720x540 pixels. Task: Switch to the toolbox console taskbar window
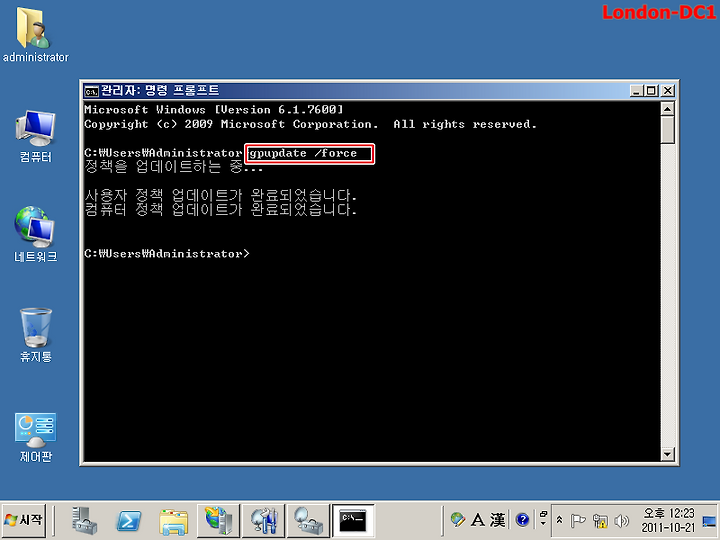pyautogui.click(x=308, y=521)
